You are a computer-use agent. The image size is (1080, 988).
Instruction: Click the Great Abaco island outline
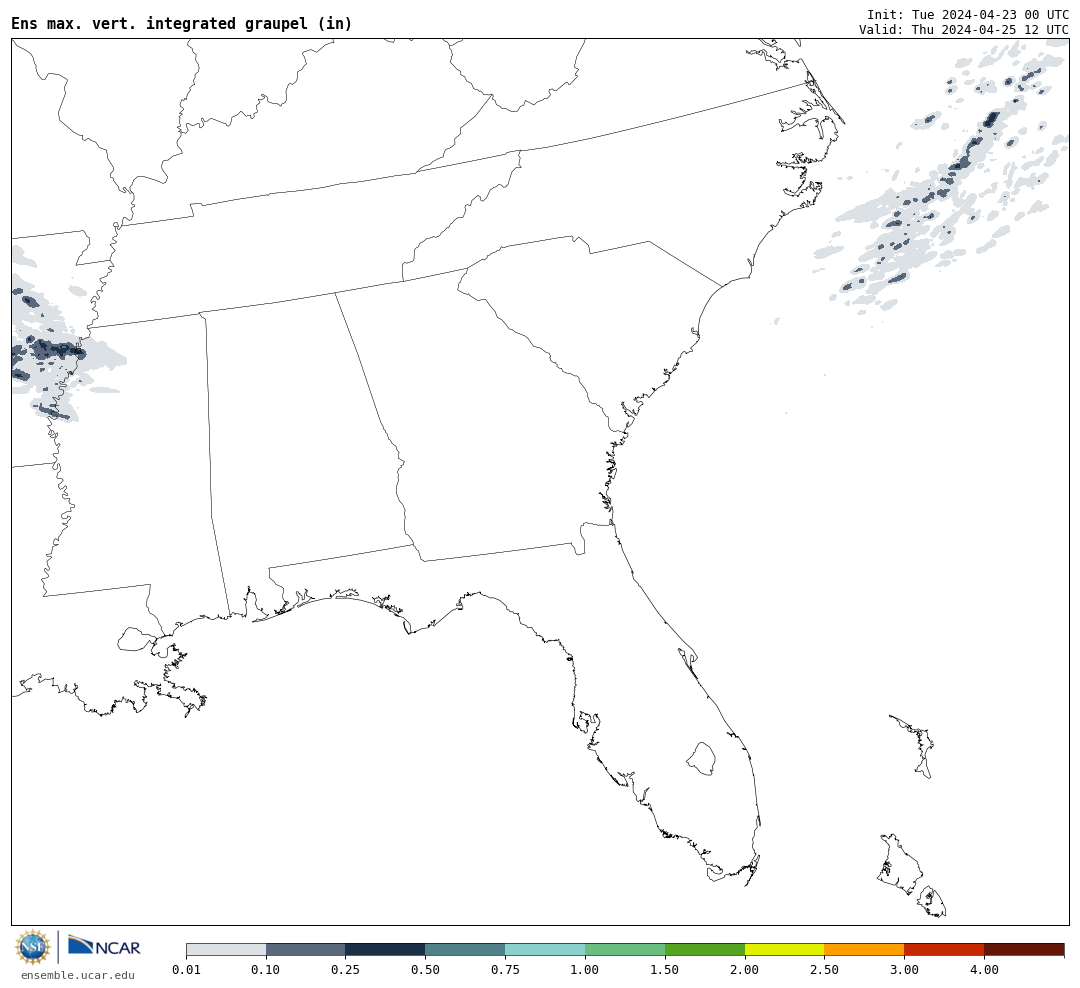point(913,747)
